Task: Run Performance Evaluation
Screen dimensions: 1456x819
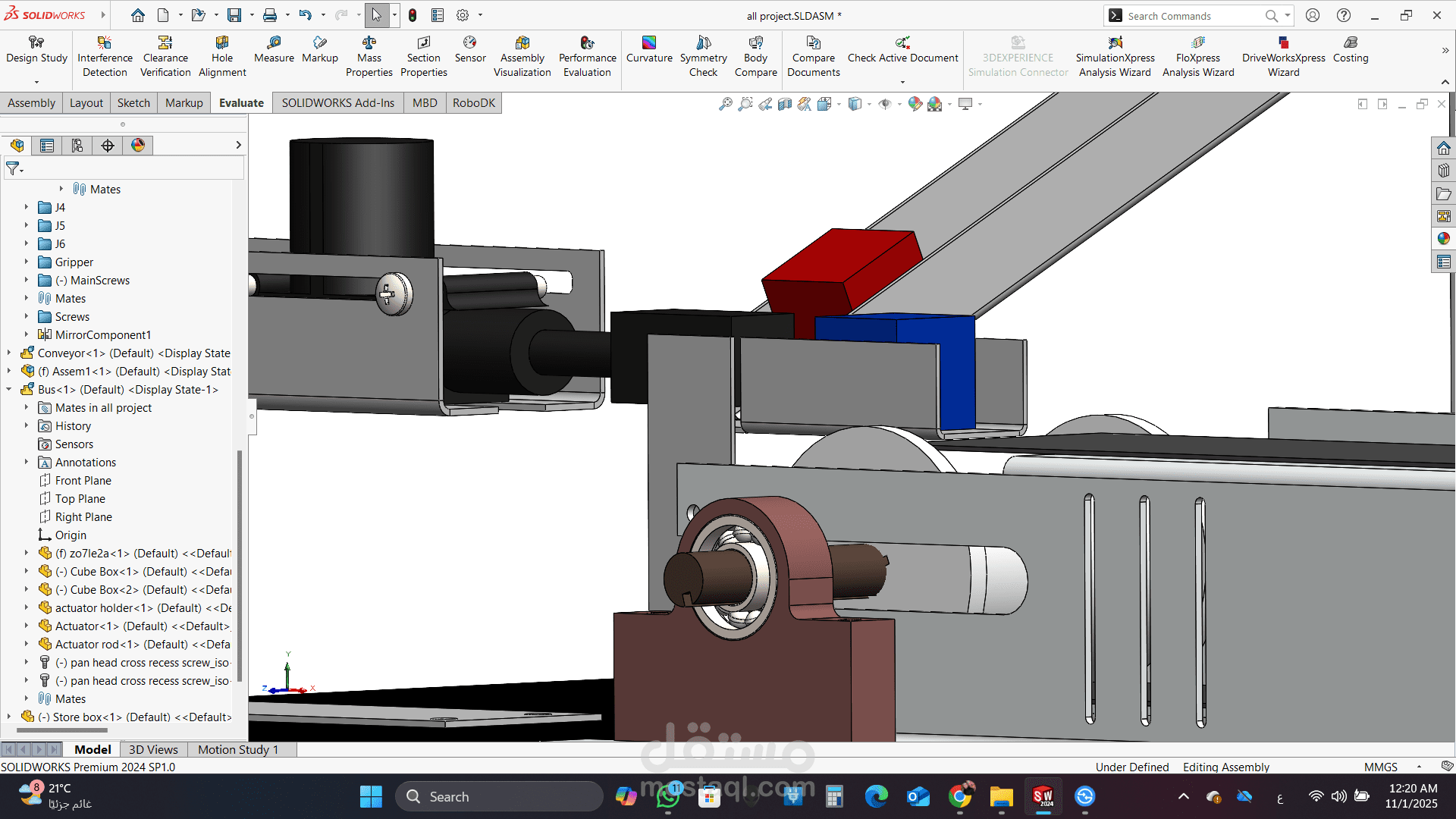Action: (x=587, y=57)
